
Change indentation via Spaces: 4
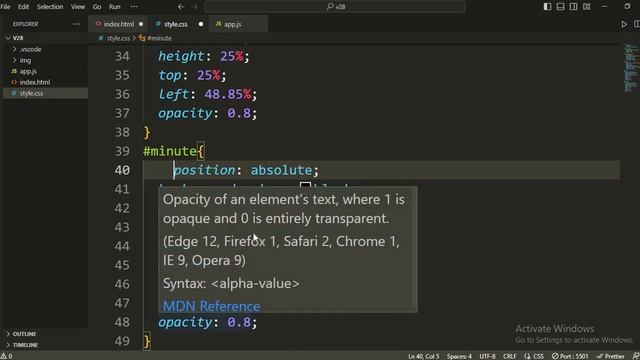click(x=459, y=356)
